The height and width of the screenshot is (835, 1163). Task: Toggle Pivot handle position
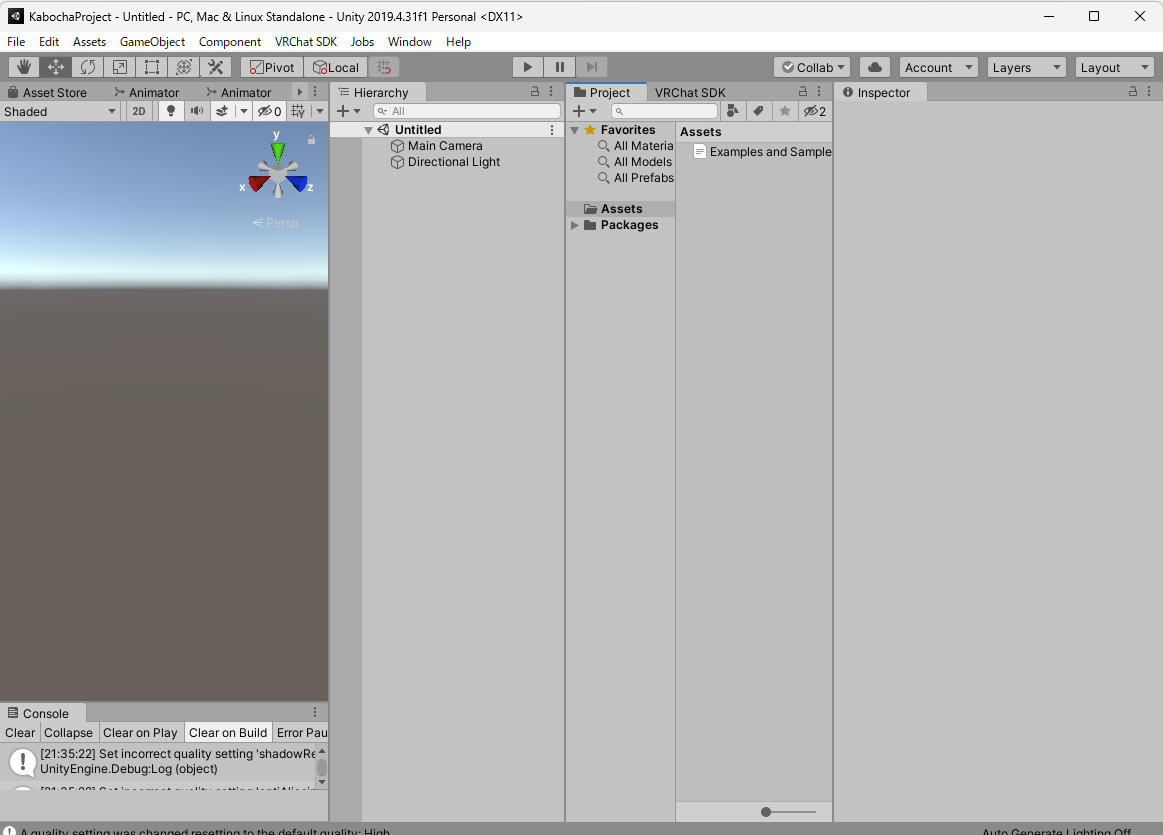pos(272,67)
